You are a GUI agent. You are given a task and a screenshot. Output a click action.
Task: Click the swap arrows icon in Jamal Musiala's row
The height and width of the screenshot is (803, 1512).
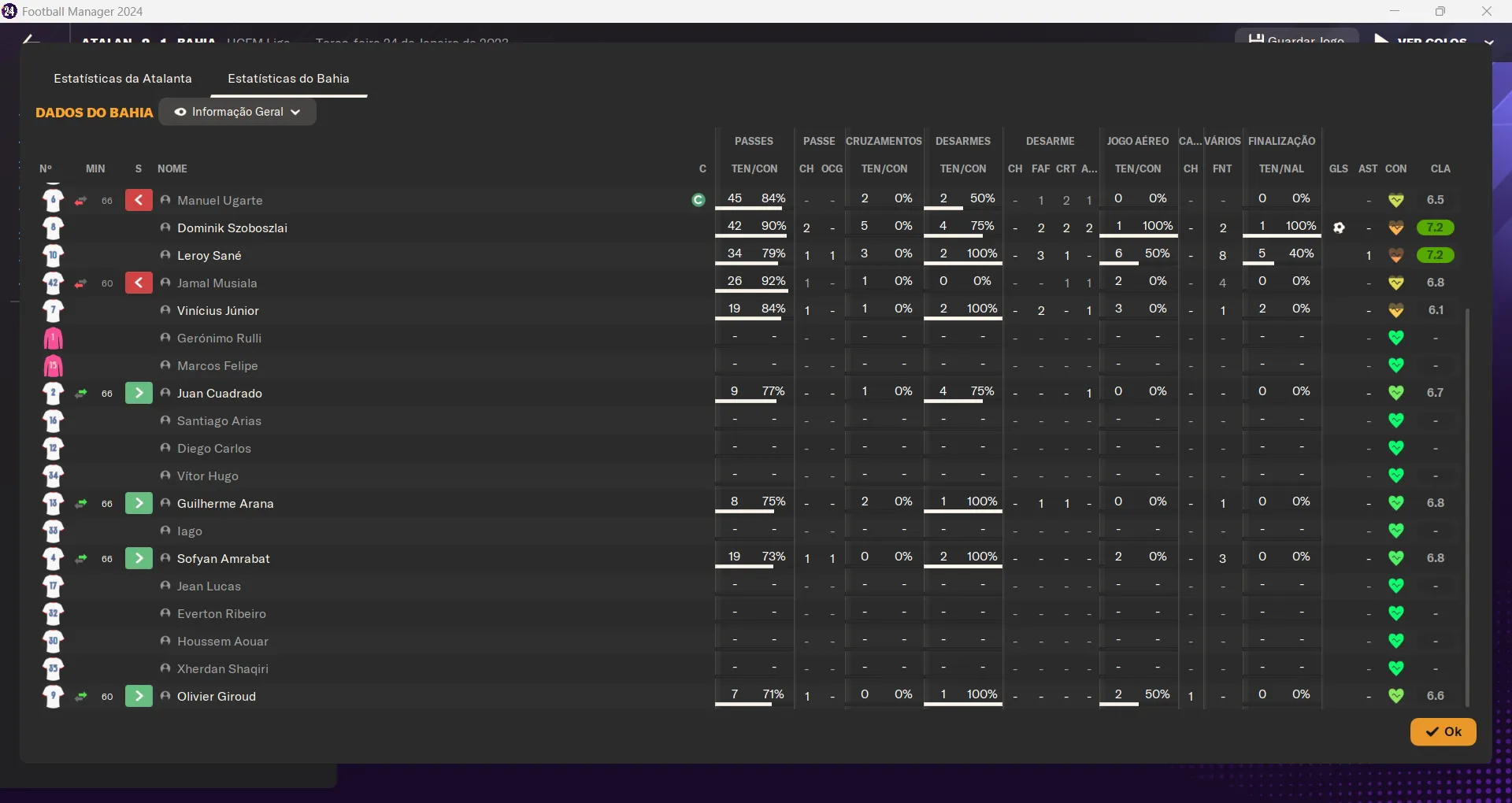pyautogui.click(x=81, y=283)
